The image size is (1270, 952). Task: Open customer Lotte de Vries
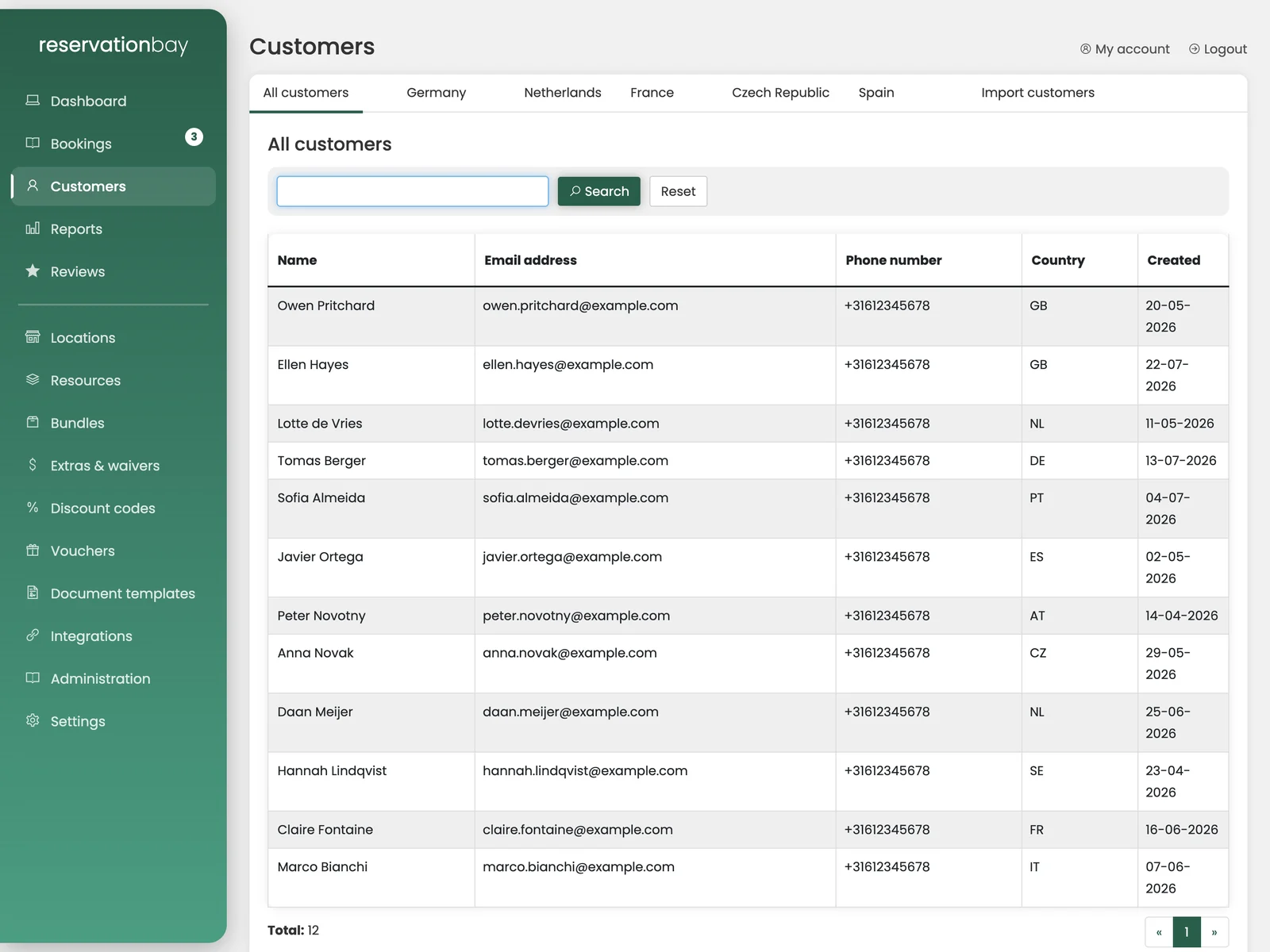tap(319, 424)
